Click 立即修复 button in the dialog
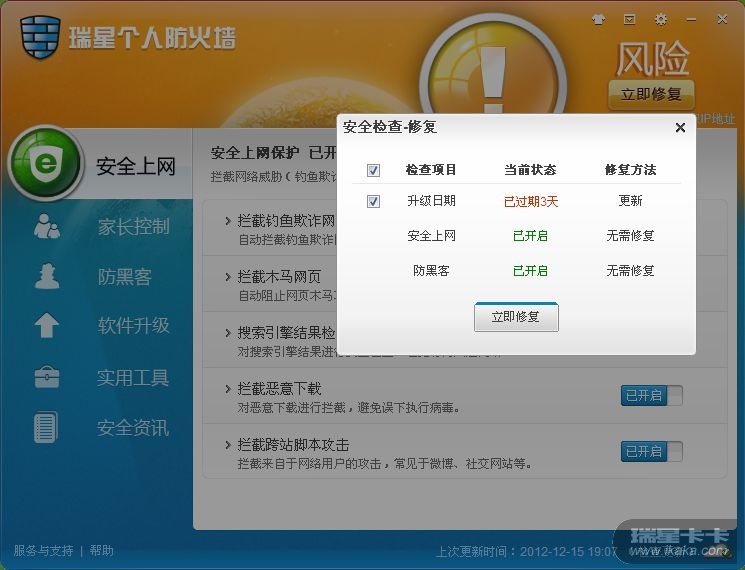 click(516, 317)
